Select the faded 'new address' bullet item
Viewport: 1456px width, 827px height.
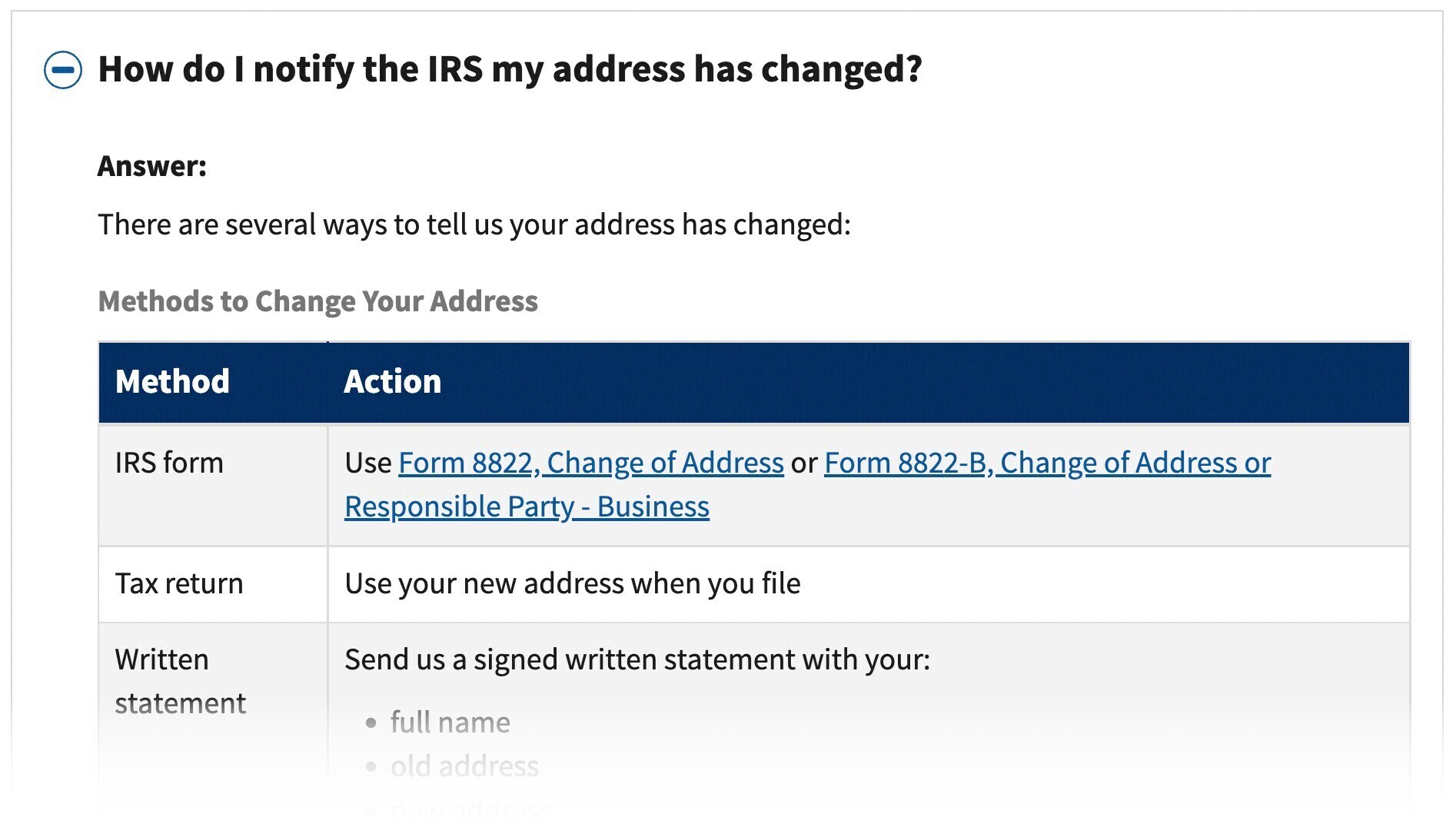[x=470, y=809]
